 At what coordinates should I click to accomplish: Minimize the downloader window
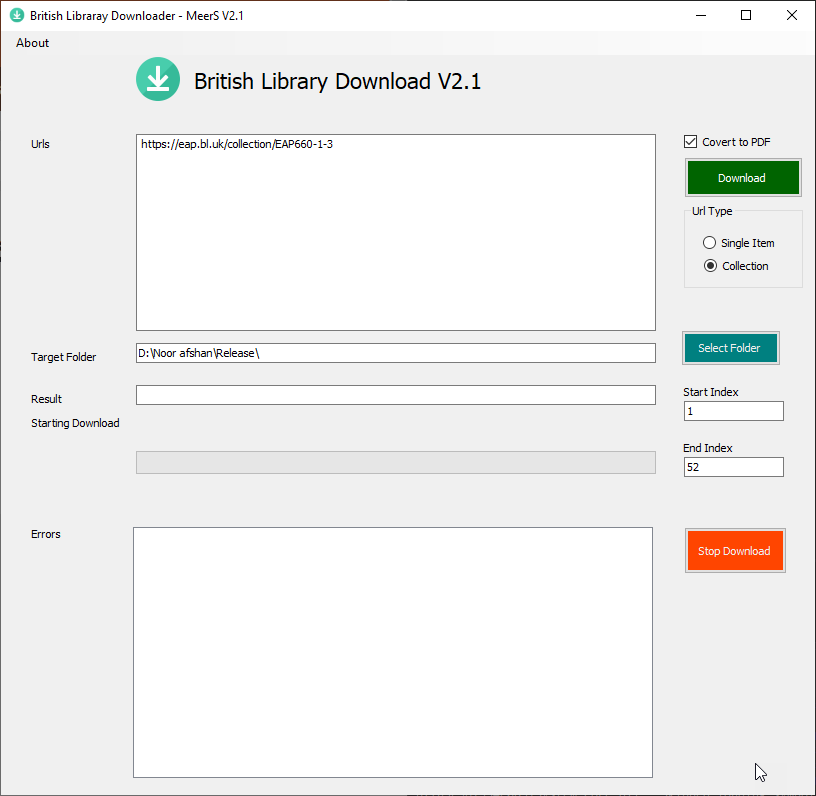[700, 15]
